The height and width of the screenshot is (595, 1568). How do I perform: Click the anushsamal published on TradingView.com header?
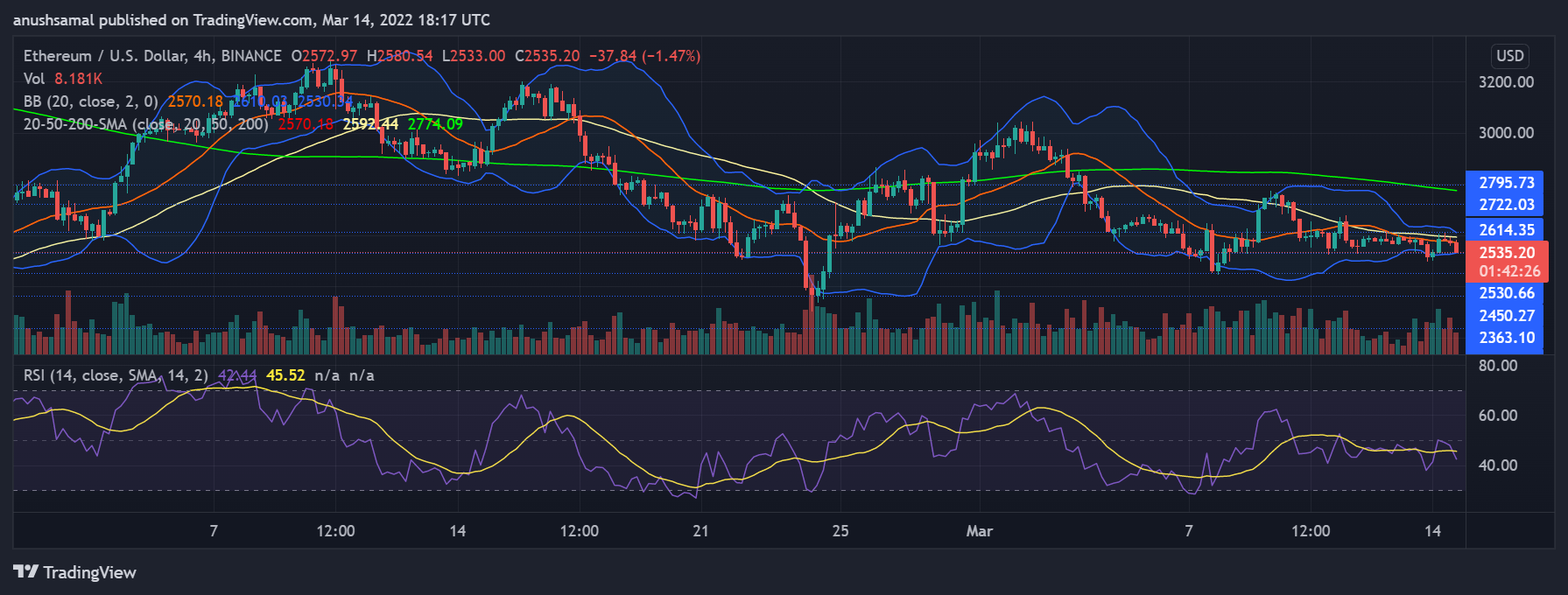(x=251, y=19)
